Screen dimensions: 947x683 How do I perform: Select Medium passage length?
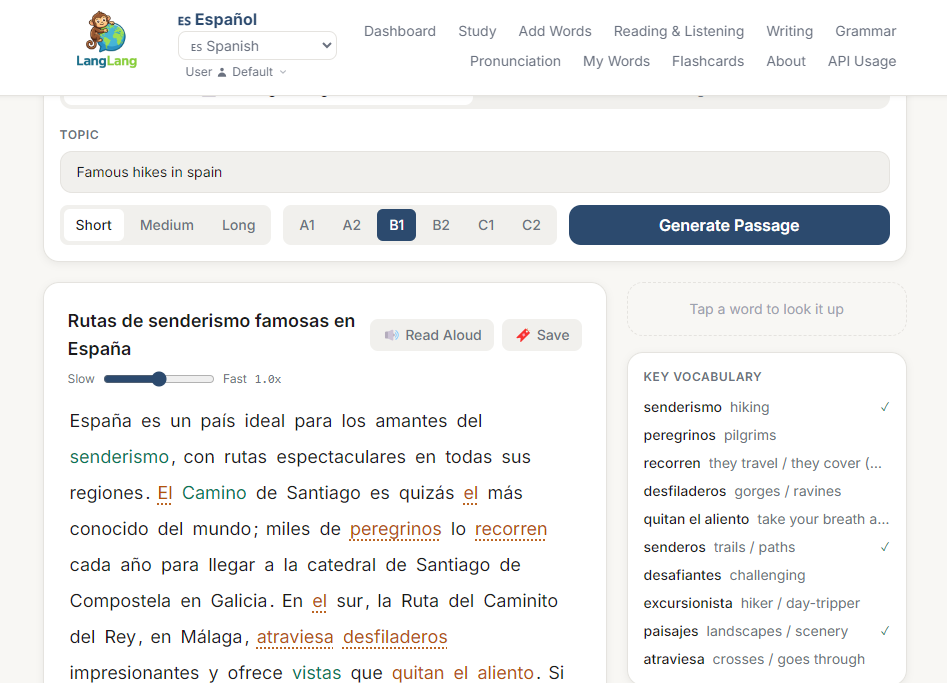167,225
